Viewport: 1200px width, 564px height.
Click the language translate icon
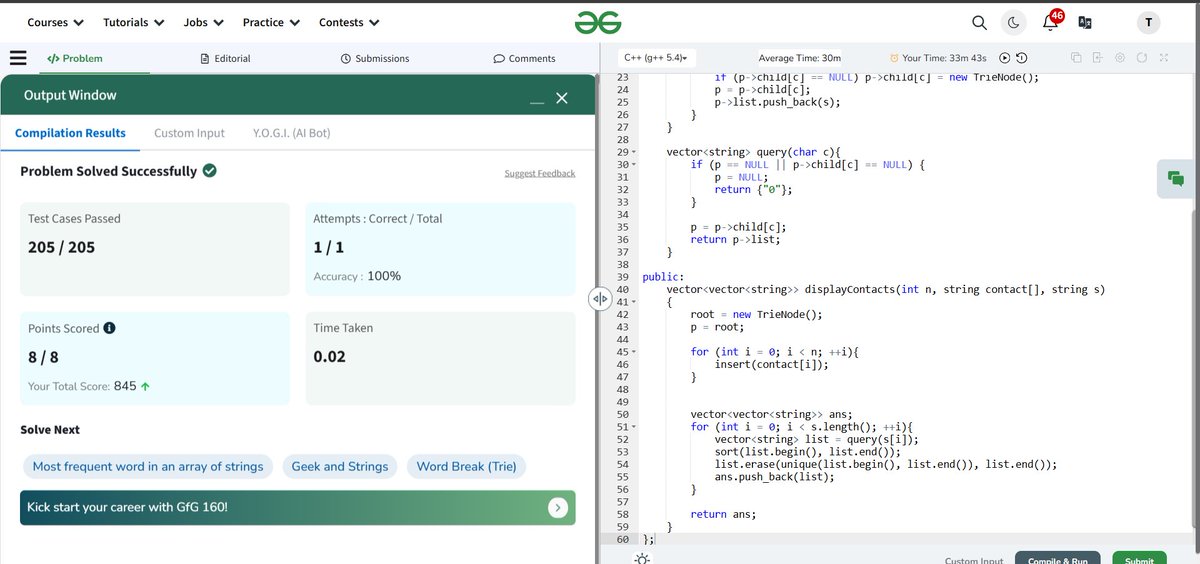pos(1084,22)
